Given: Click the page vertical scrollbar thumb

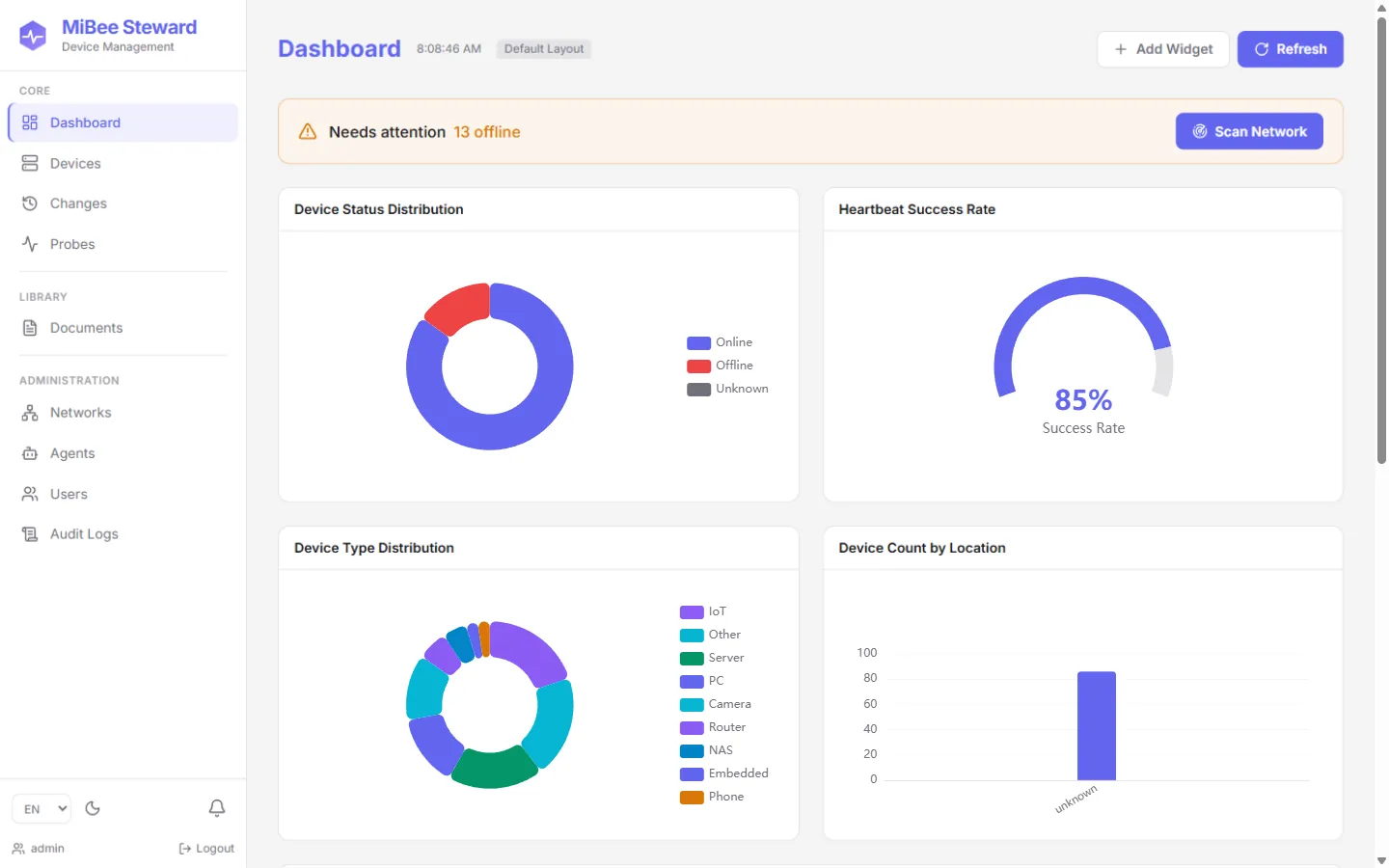Looking at the screenshot, I should pyautogui.click(x=1381, y=241).
